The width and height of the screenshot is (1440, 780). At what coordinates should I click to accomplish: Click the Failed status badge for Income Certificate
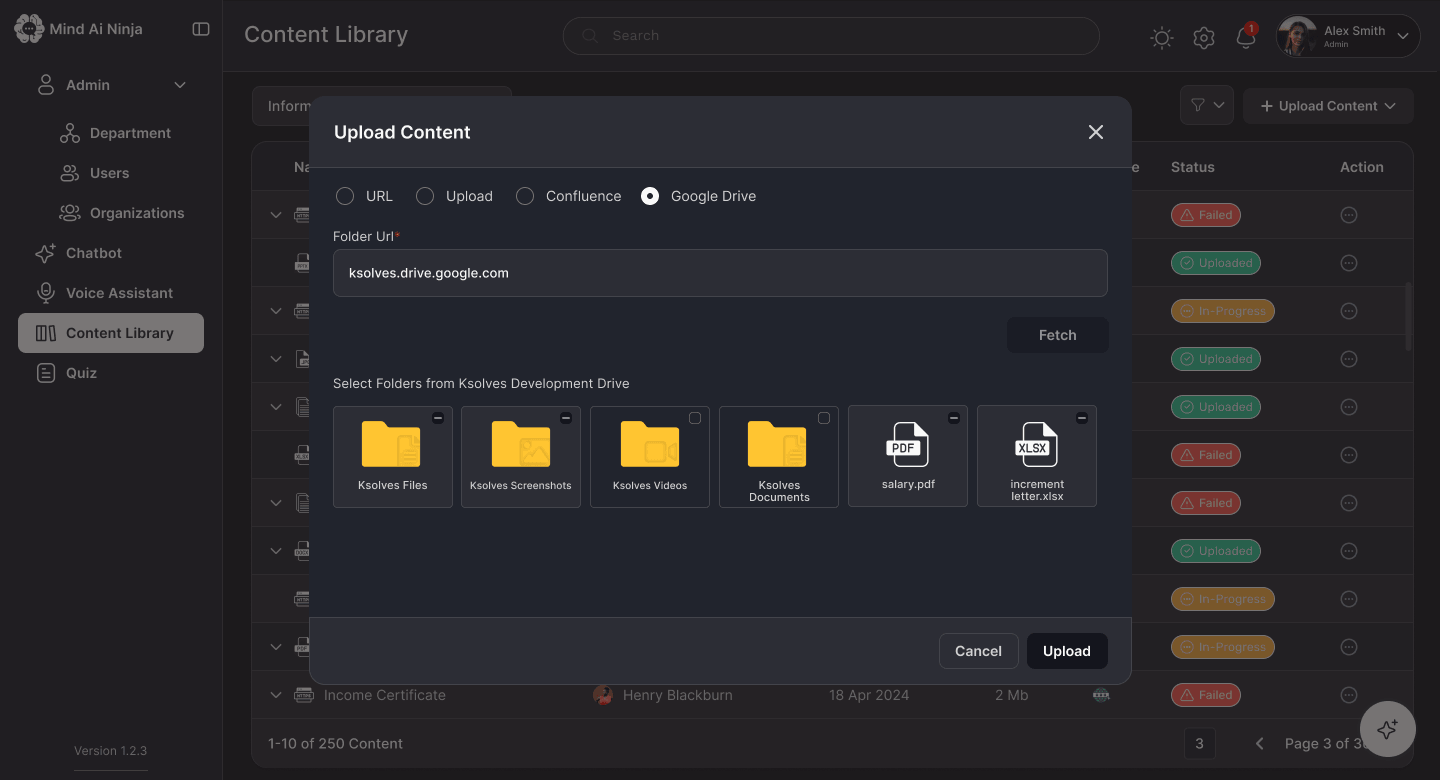click(x=1206, y=695)
